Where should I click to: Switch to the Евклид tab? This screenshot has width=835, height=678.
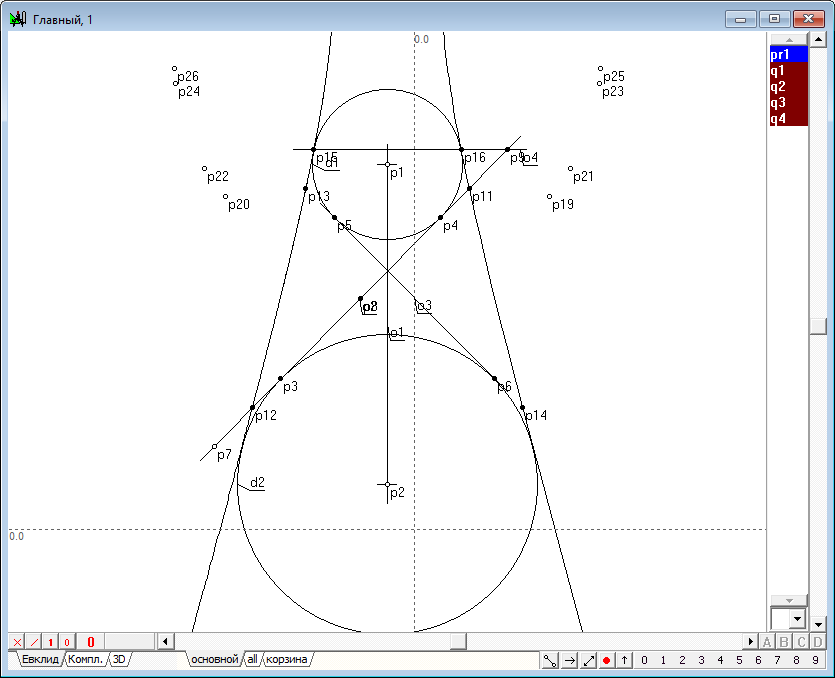[x=40, y=659]
